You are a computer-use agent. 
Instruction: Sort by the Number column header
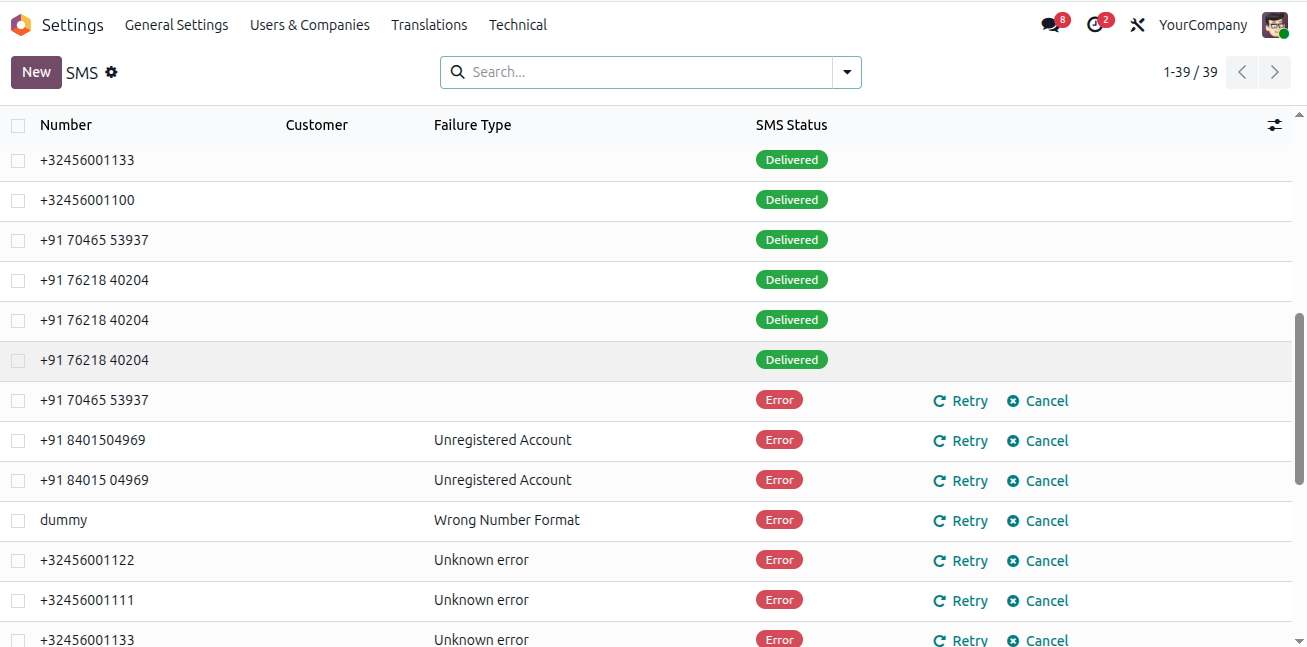[x=66, y=125]
